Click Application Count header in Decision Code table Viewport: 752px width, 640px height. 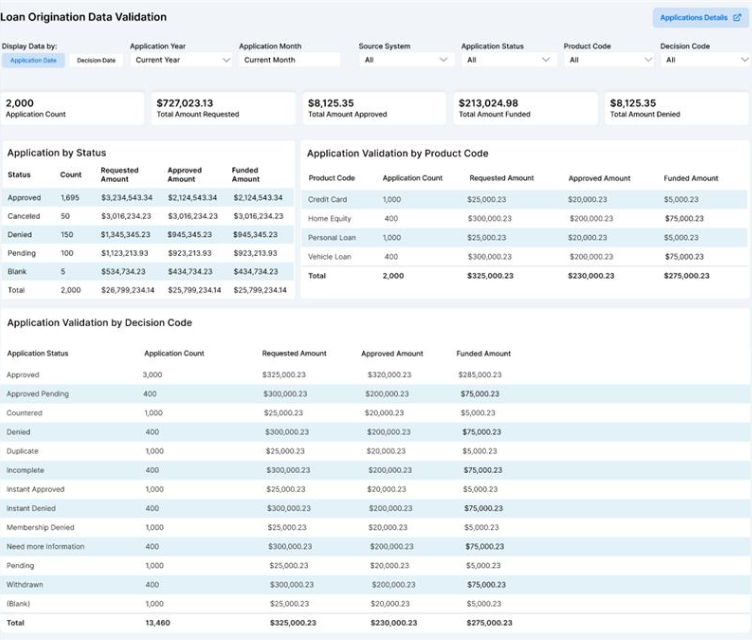(x=174, y=354)
